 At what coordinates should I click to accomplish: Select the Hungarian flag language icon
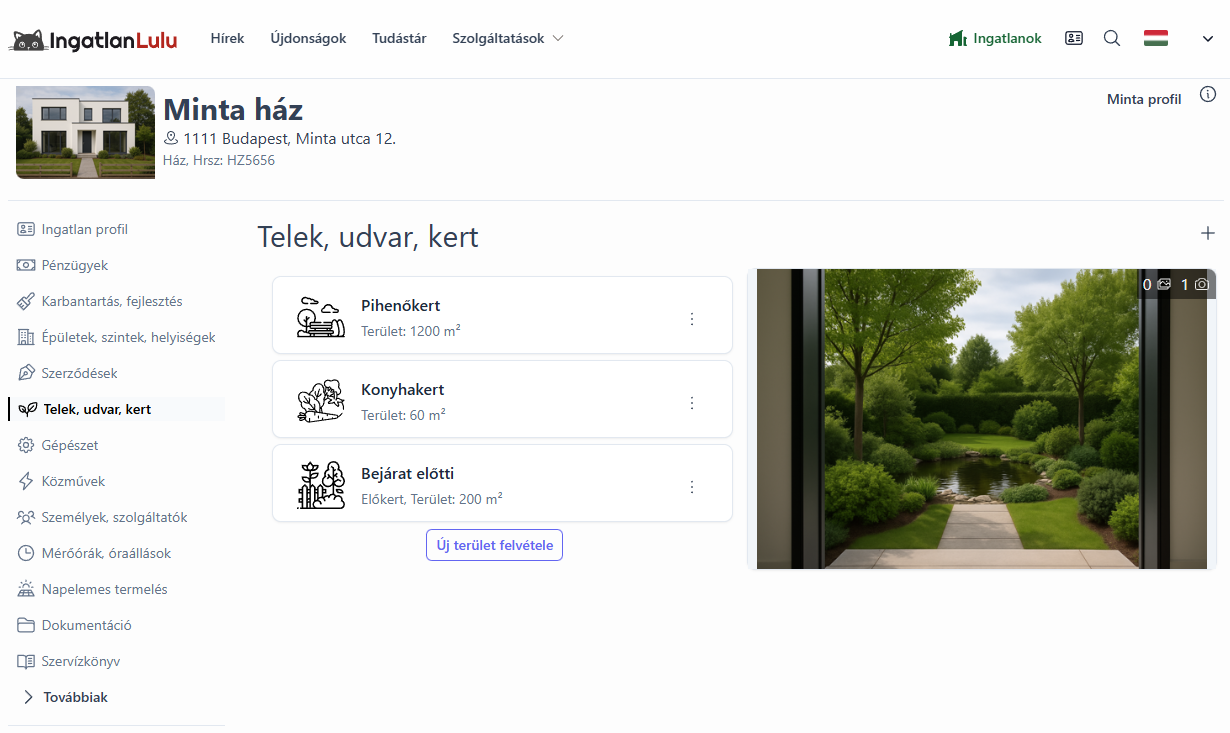[1156, 39]
